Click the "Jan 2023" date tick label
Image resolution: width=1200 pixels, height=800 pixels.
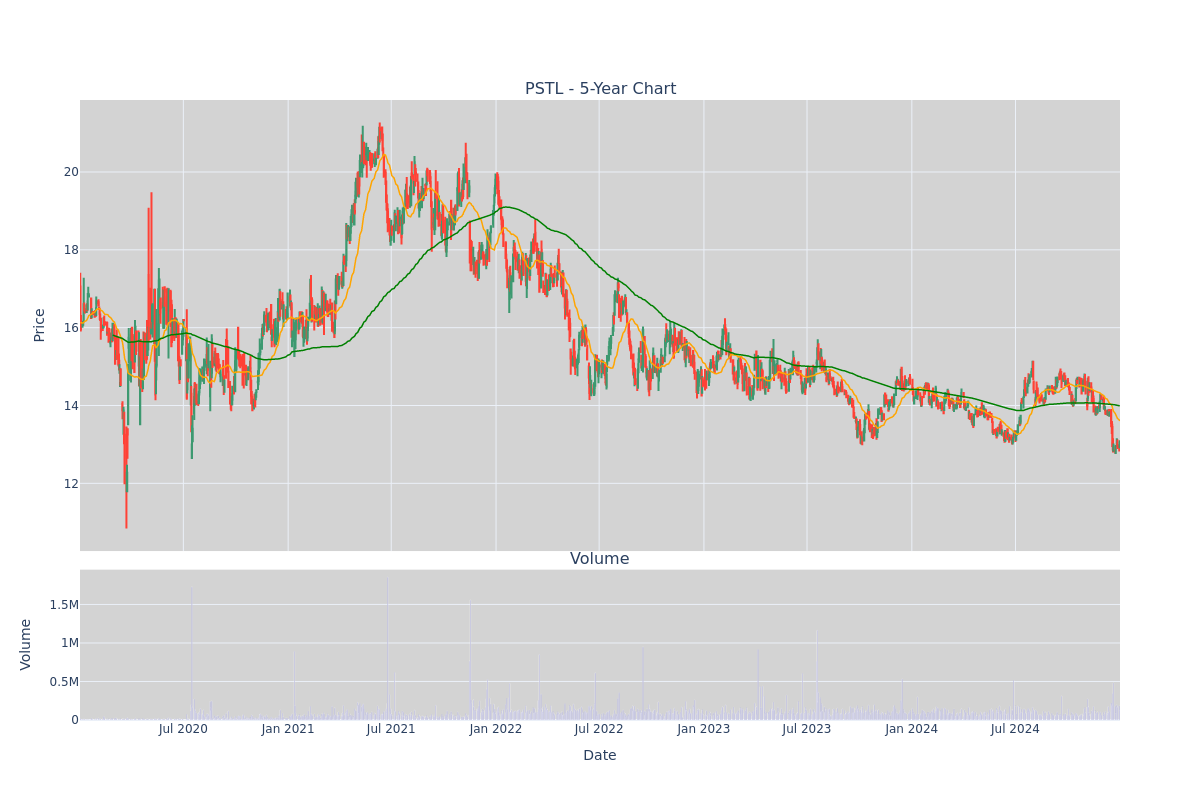coord(704,729)
